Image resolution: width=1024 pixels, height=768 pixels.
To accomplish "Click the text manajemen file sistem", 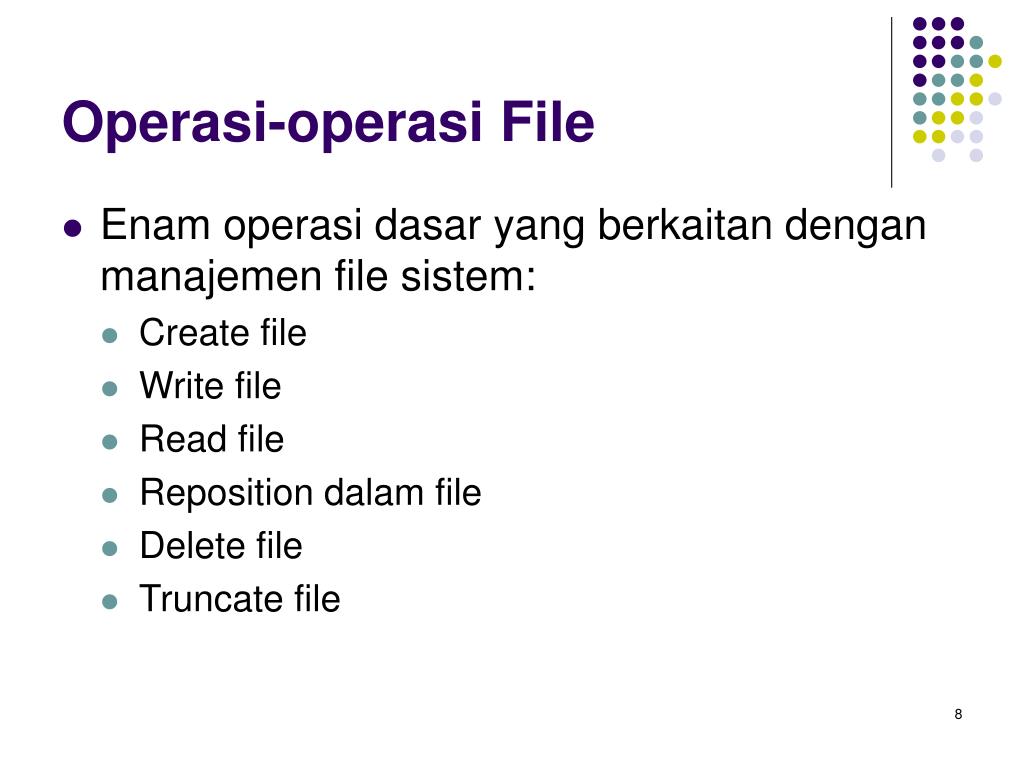I will pyautogui.click(x=318, y=276).
